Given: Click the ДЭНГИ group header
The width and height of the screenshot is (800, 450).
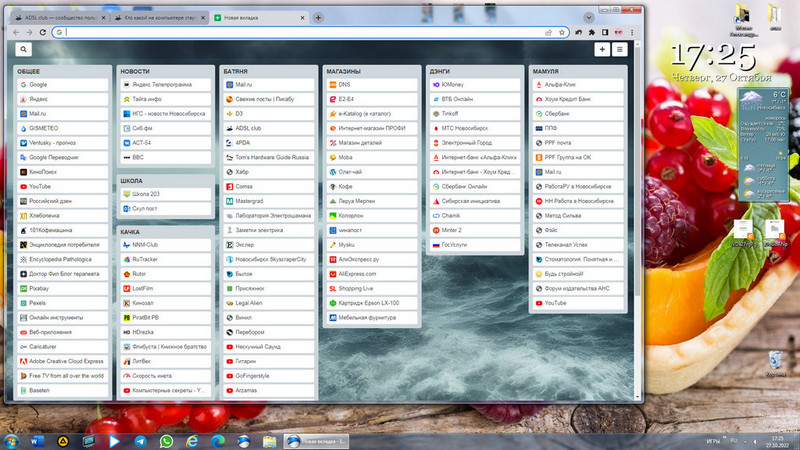Looking at the screenshot, I should 439,71.
